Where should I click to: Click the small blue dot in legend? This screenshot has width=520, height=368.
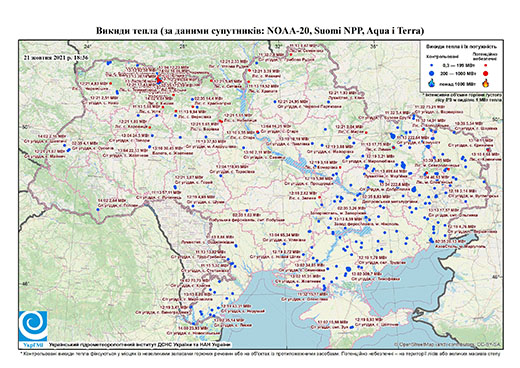coord(432,65)
